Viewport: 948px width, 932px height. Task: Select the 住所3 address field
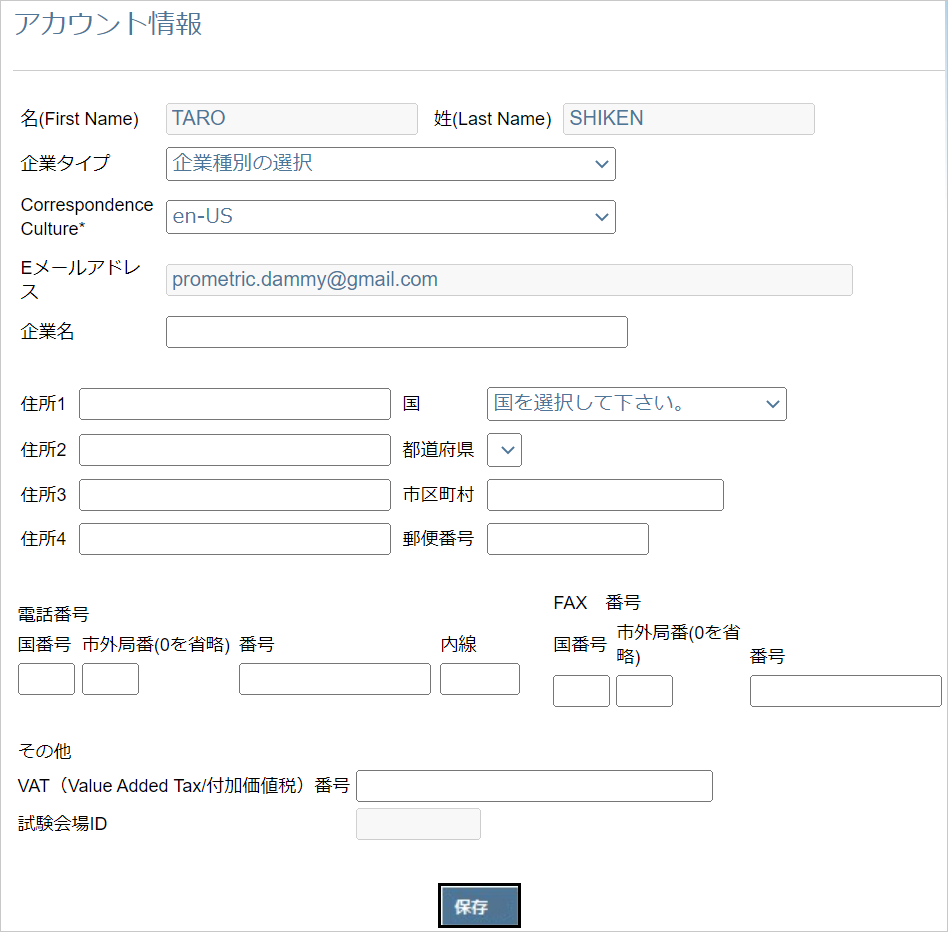click(234, 495)
